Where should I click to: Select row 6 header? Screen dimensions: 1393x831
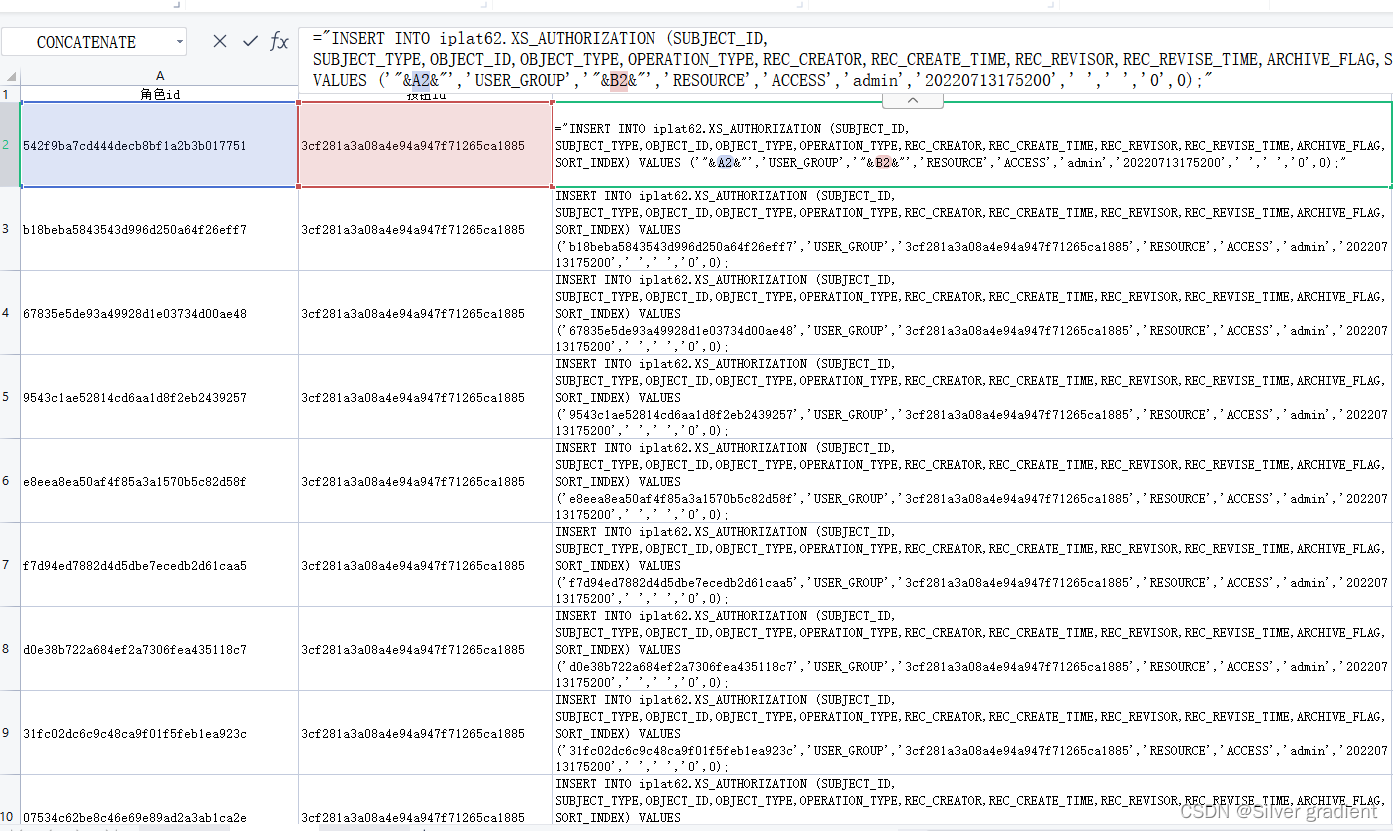click(10, 481)
